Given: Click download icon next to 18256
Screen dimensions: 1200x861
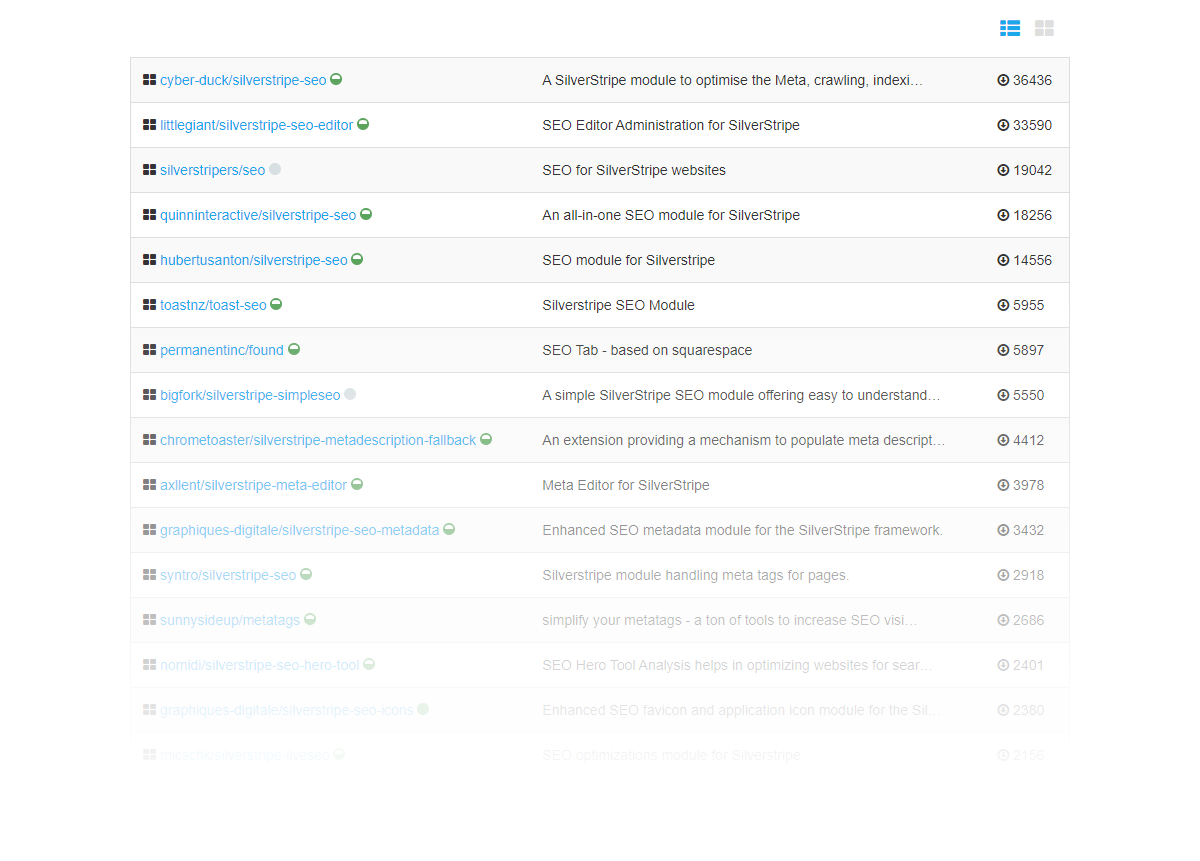Looking at the screenshot, I should pyautogui.click(x=1003, y=215).
